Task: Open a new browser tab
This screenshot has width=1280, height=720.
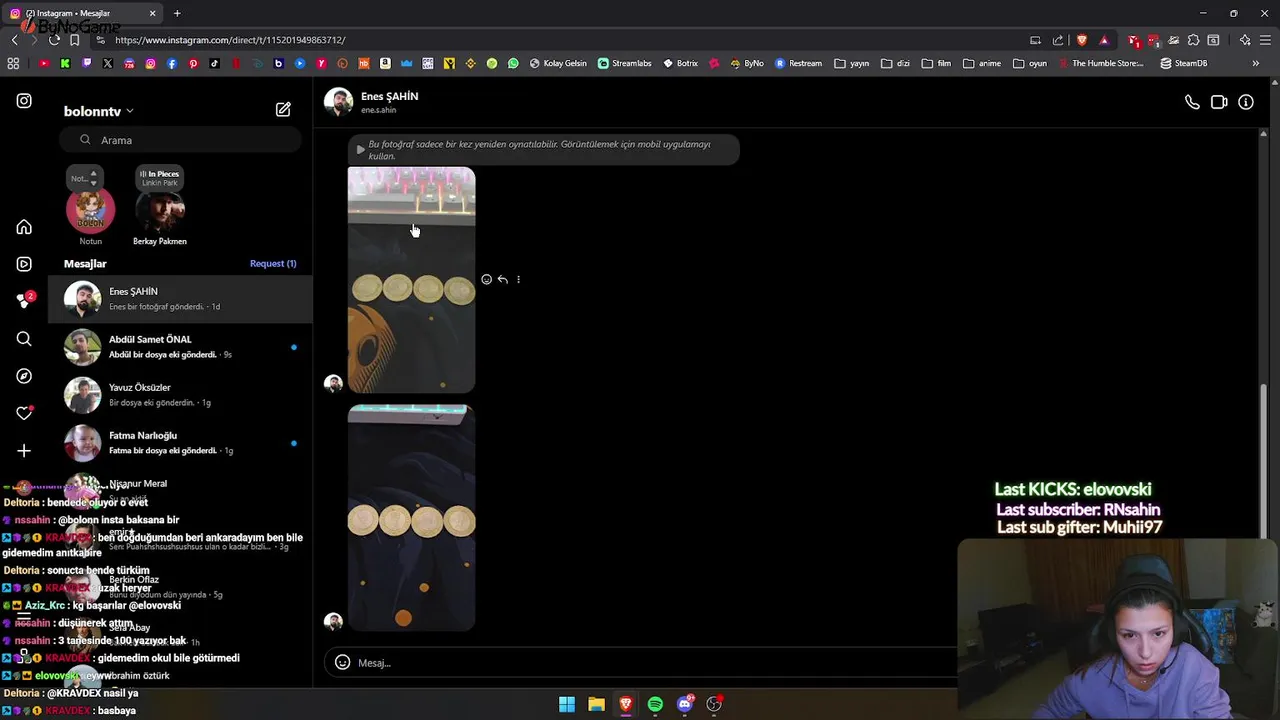Action: [177, 13]
